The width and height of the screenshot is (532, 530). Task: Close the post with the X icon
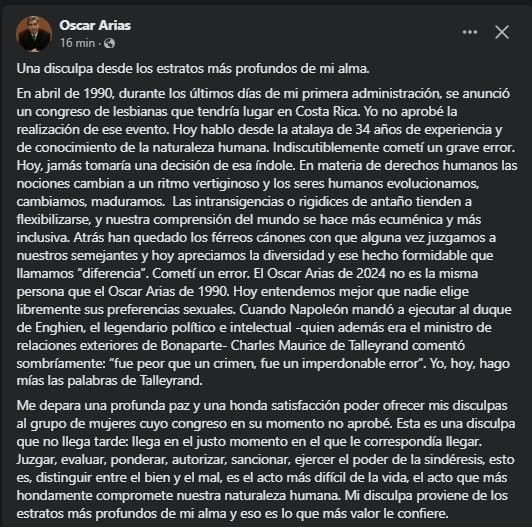502,32
